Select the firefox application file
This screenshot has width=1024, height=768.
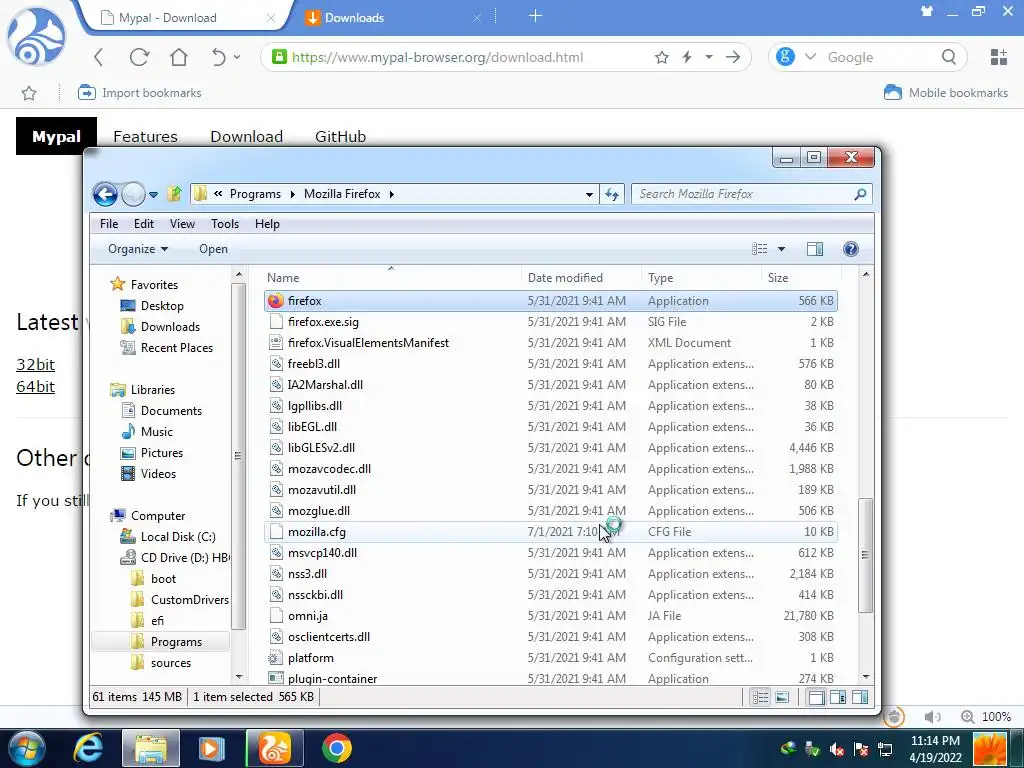click(x=551, y=301)
